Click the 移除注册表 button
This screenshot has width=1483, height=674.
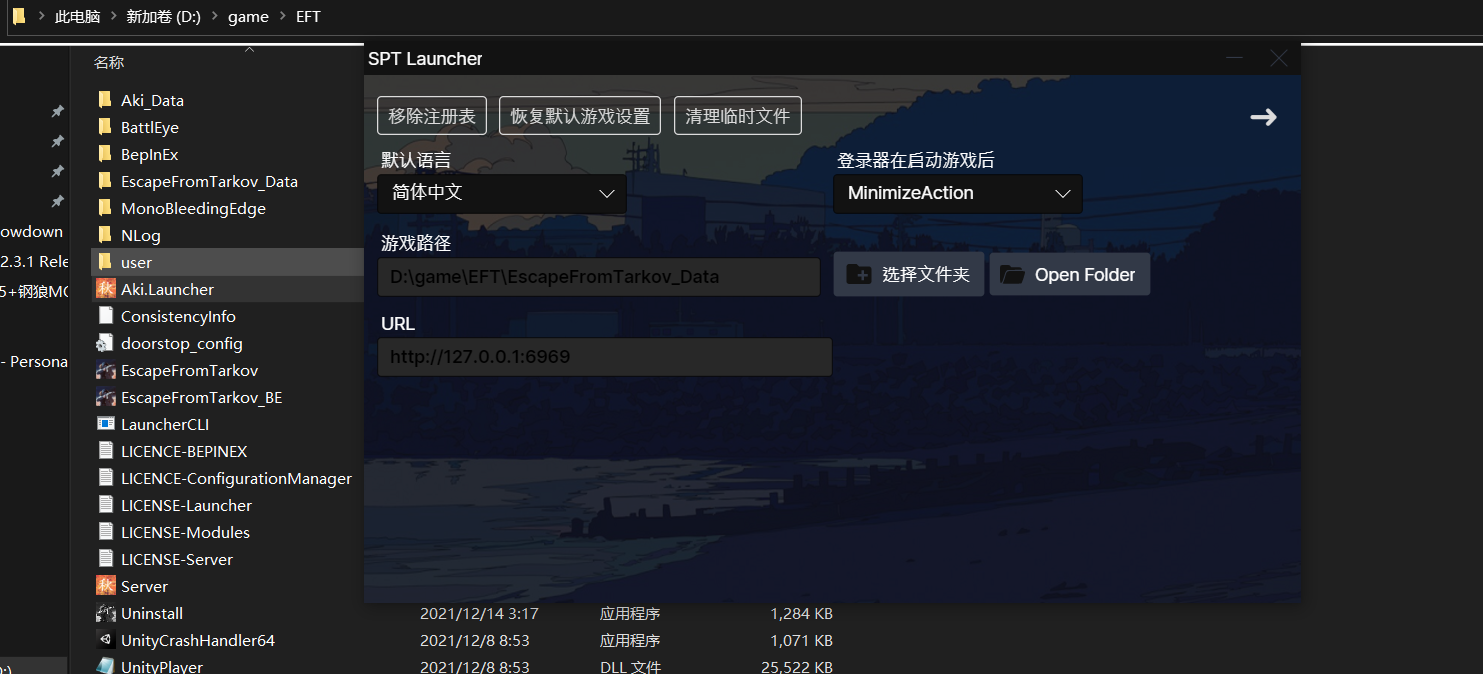pos(431,116)
